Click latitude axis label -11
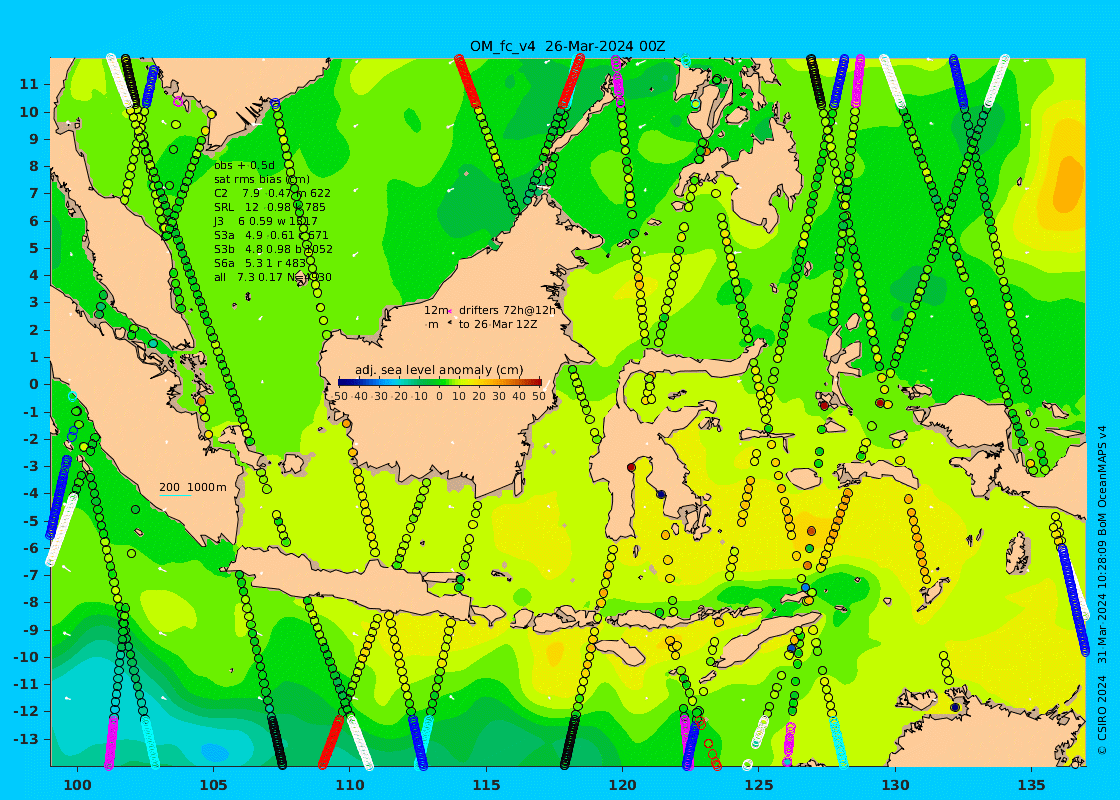Viewport: 1120px width, 800px height. point(26,684)
